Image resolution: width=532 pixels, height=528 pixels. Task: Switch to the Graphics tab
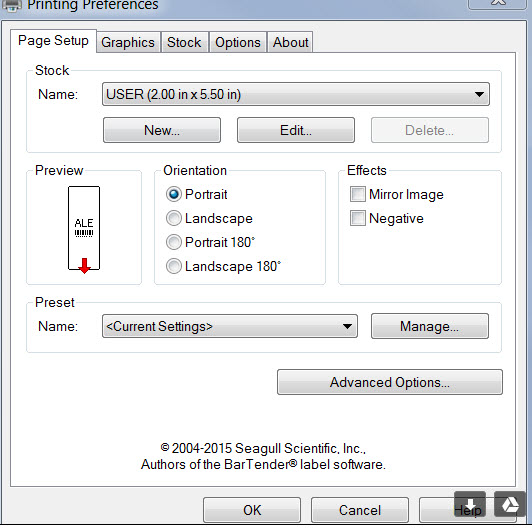(128, 42)
